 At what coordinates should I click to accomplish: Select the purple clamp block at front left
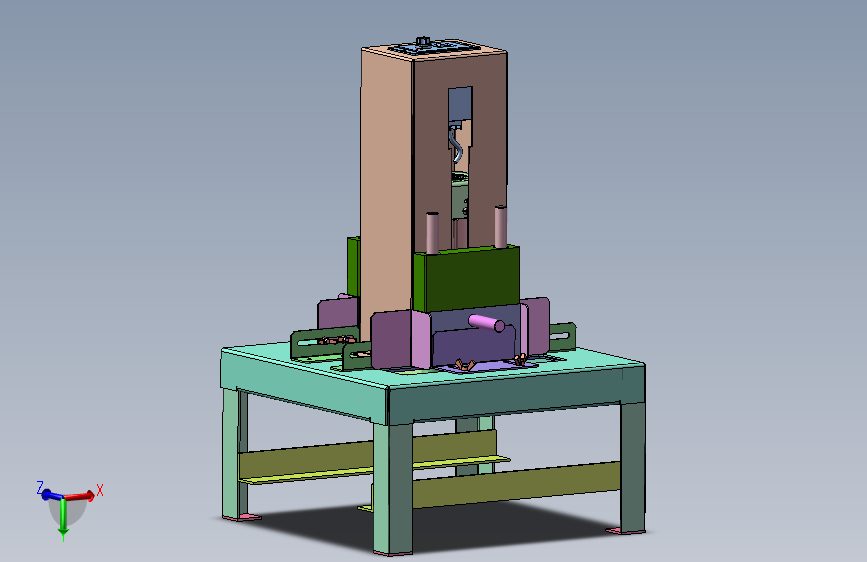pos(401,339)
